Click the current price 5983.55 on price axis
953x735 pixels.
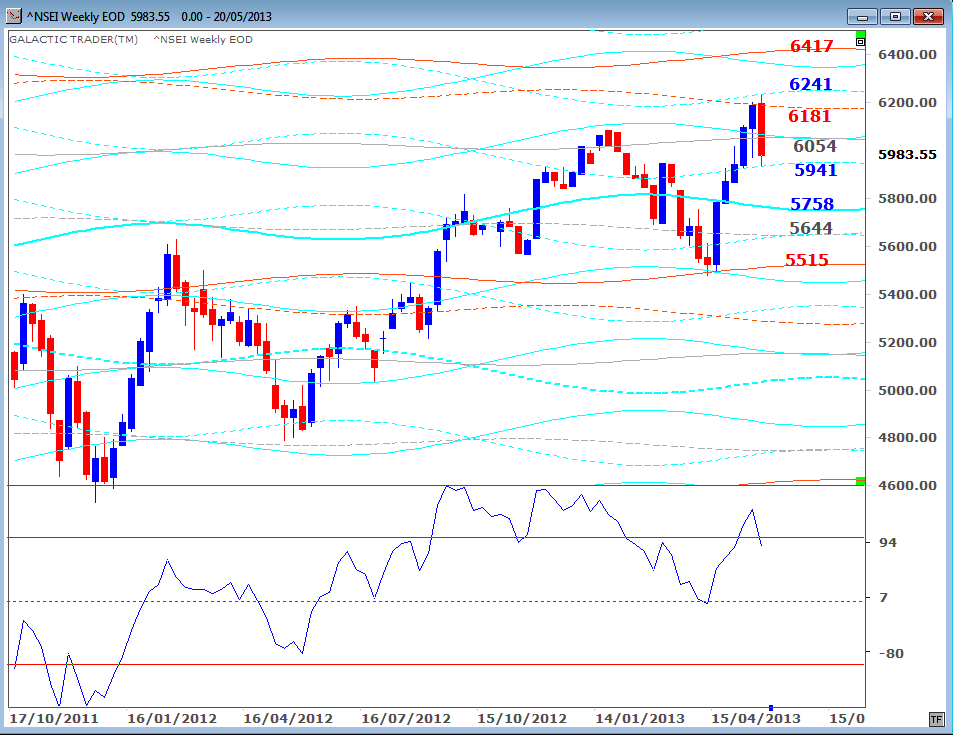click(907, 154)
